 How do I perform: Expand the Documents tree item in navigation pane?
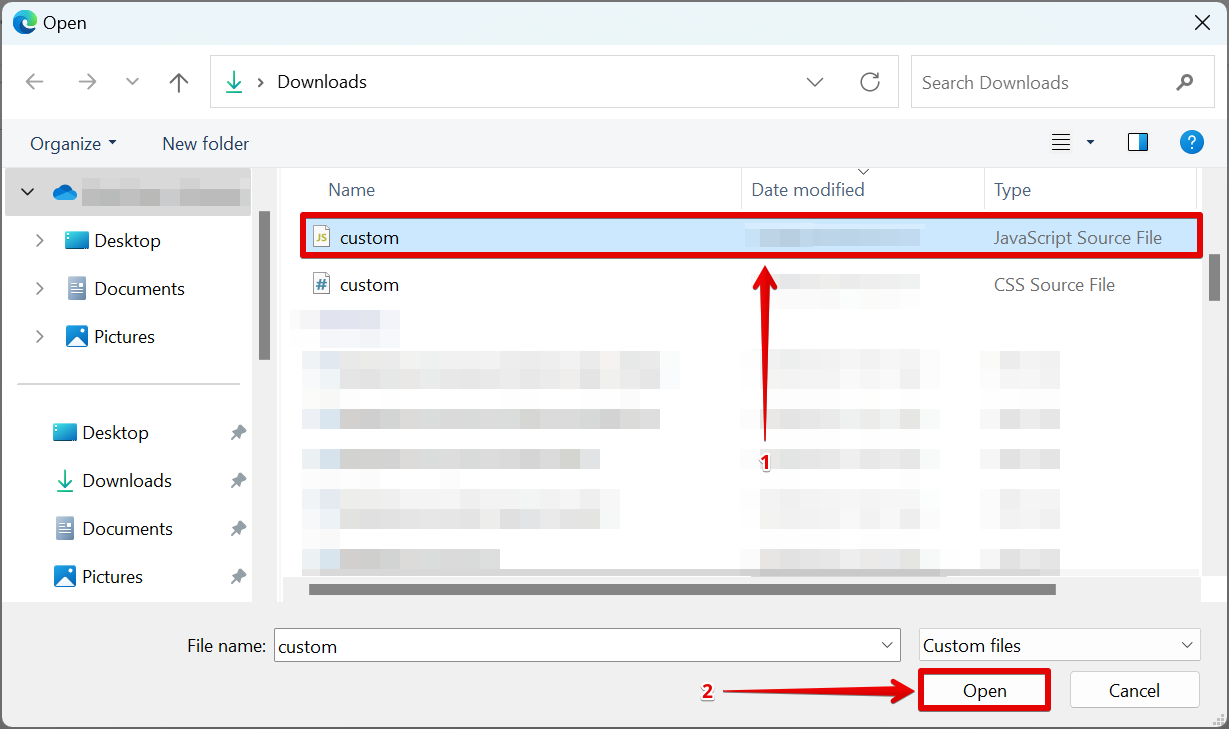tap(39, 288)
